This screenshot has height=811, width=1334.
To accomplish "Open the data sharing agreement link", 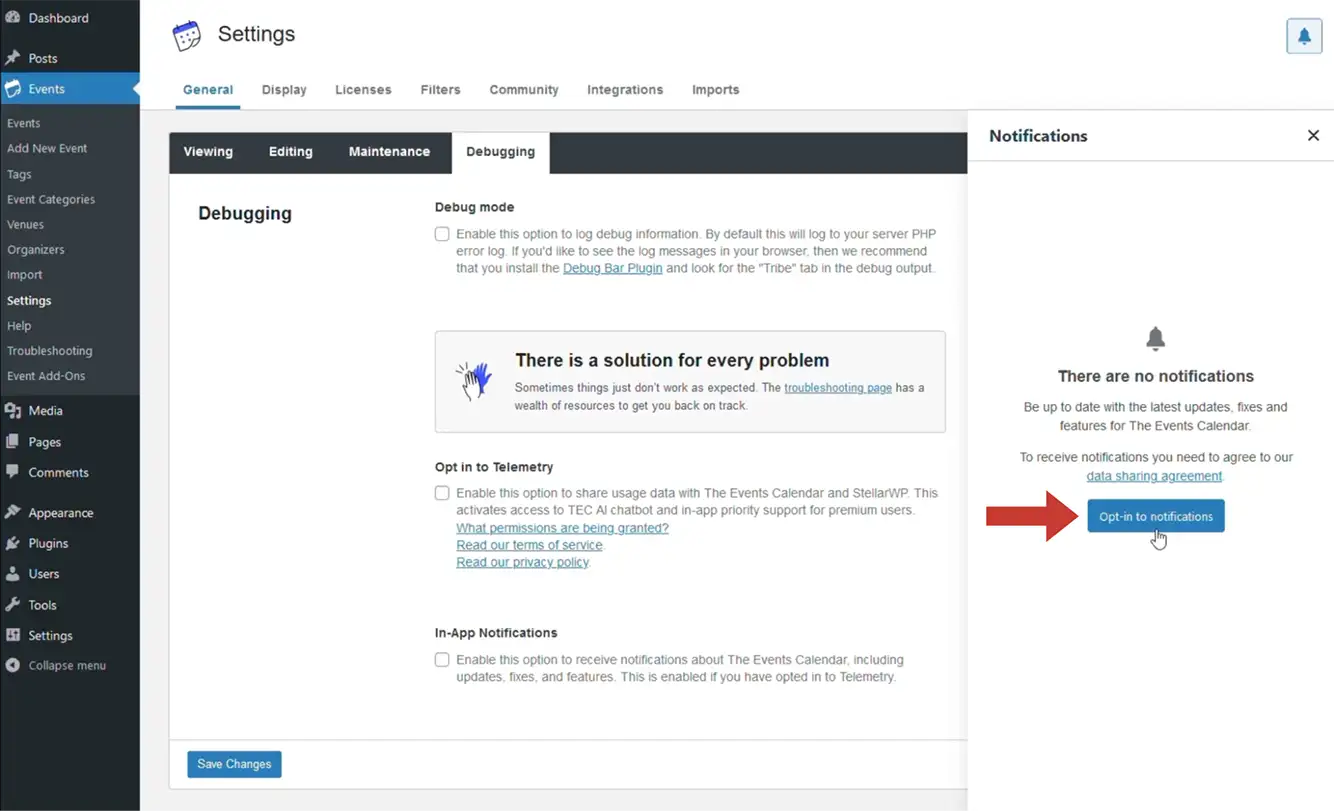I will point(1154,476).
